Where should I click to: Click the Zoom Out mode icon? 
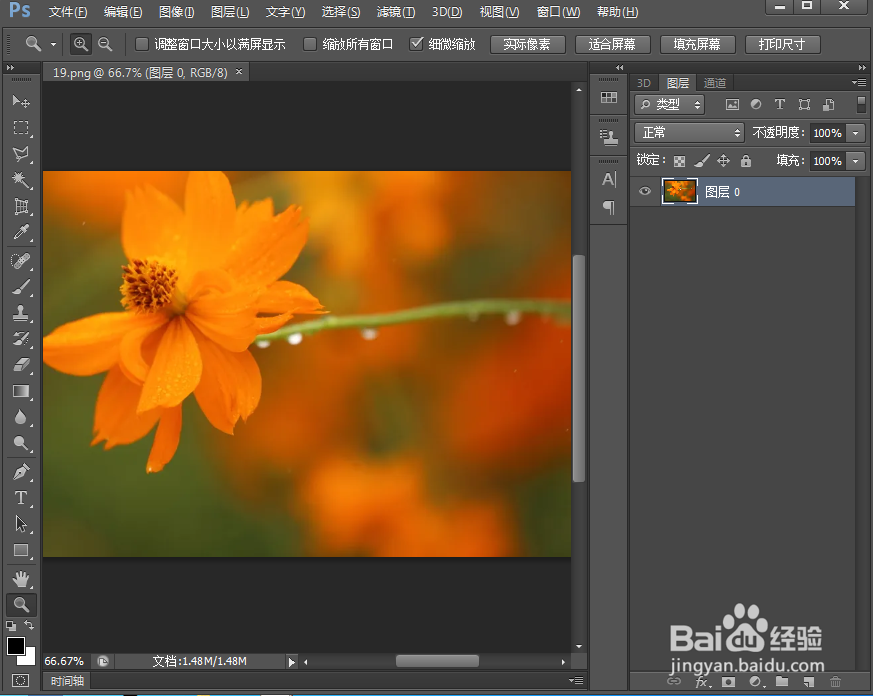tap(105, 44)
